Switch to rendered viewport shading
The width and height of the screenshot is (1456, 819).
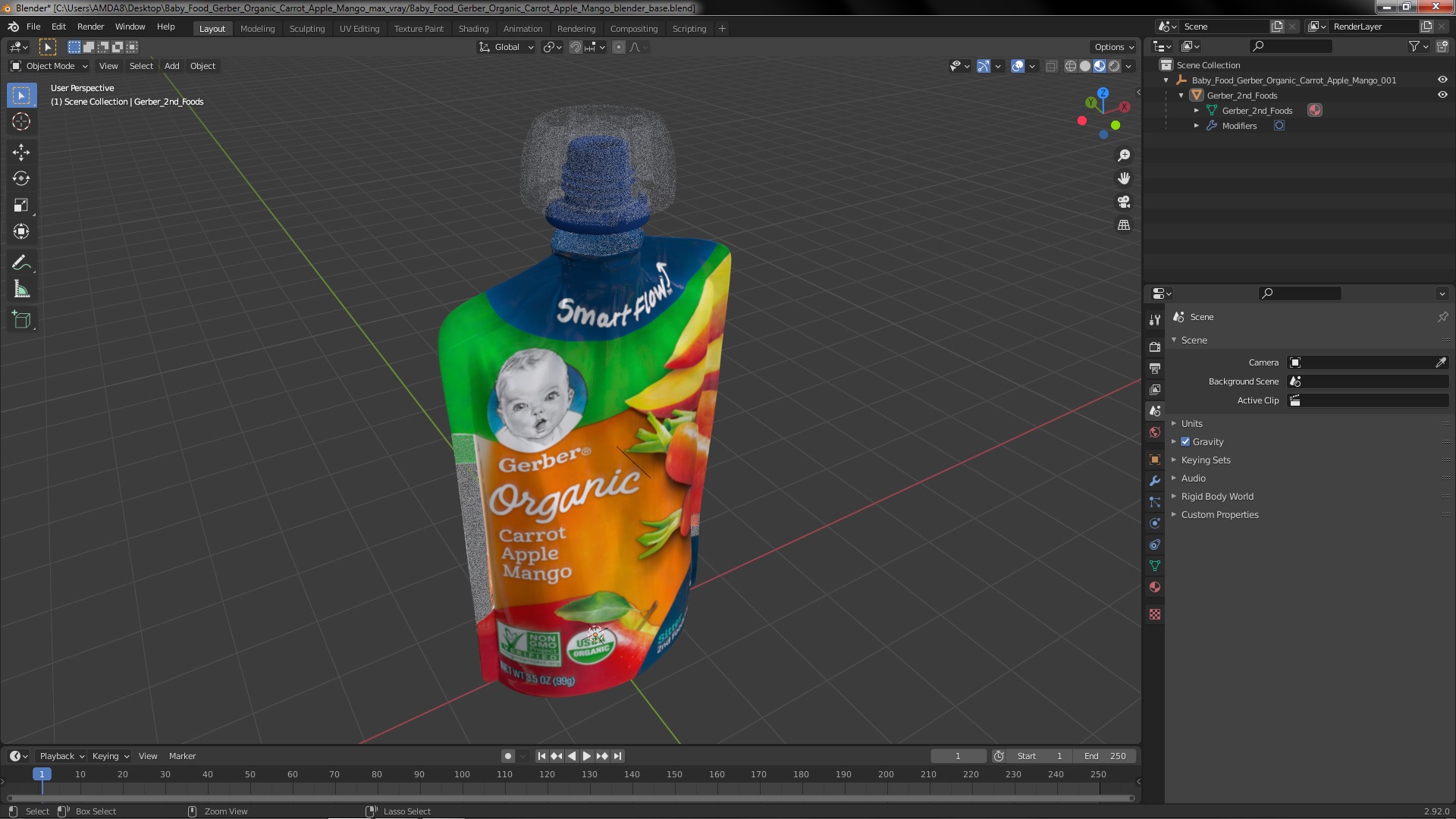click(x=1114, y=66)
